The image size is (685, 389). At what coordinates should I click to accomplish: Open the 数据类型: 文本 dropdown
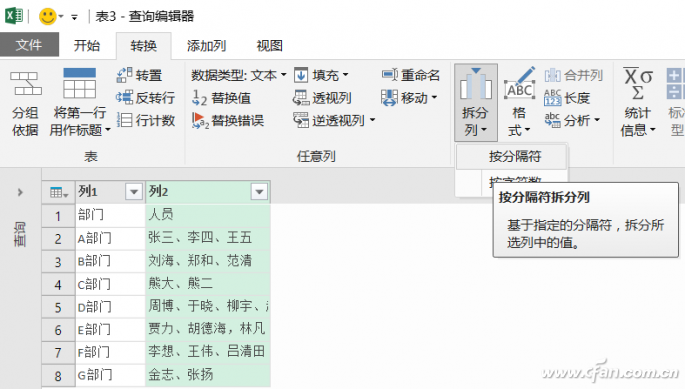[239, 75]
